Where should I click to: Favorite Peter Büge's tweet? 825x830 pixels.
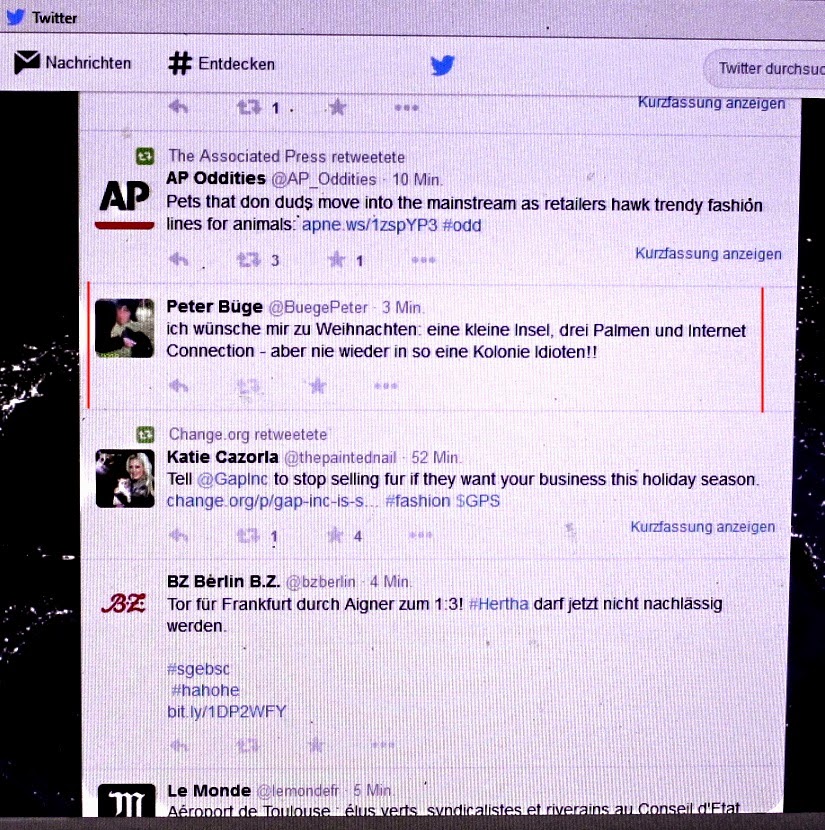[x=318, y=385]
